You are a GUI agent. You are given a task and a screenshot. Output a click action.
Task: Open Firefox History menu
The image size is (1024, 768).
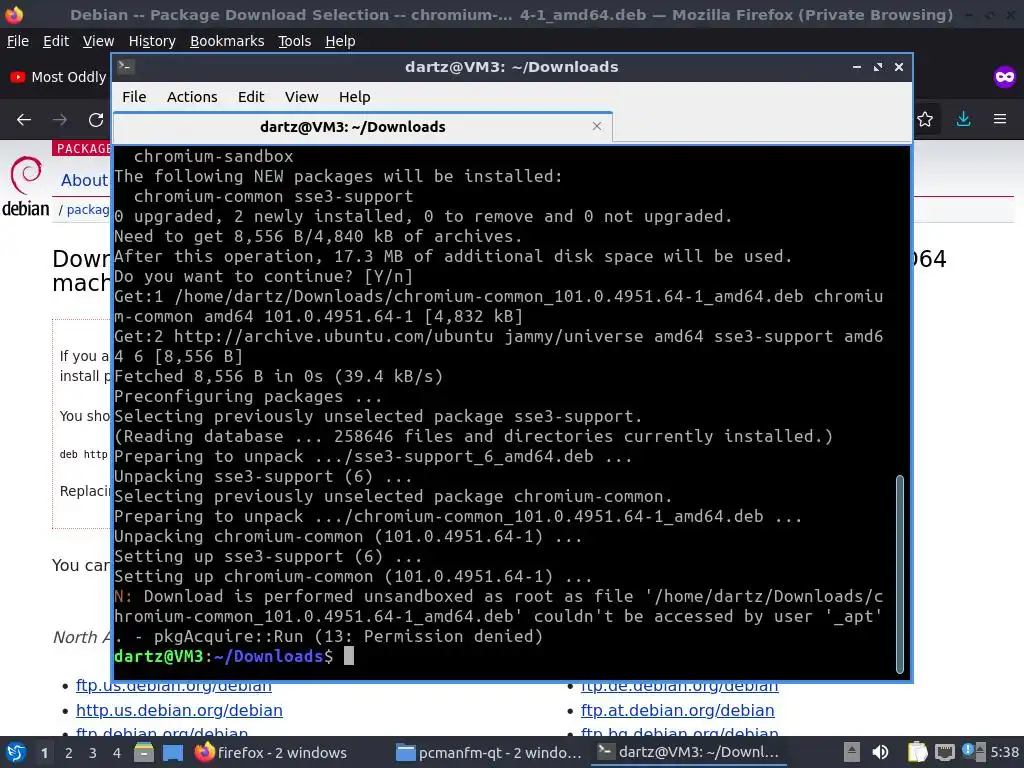pyautogui.click(x=152, y=41)
